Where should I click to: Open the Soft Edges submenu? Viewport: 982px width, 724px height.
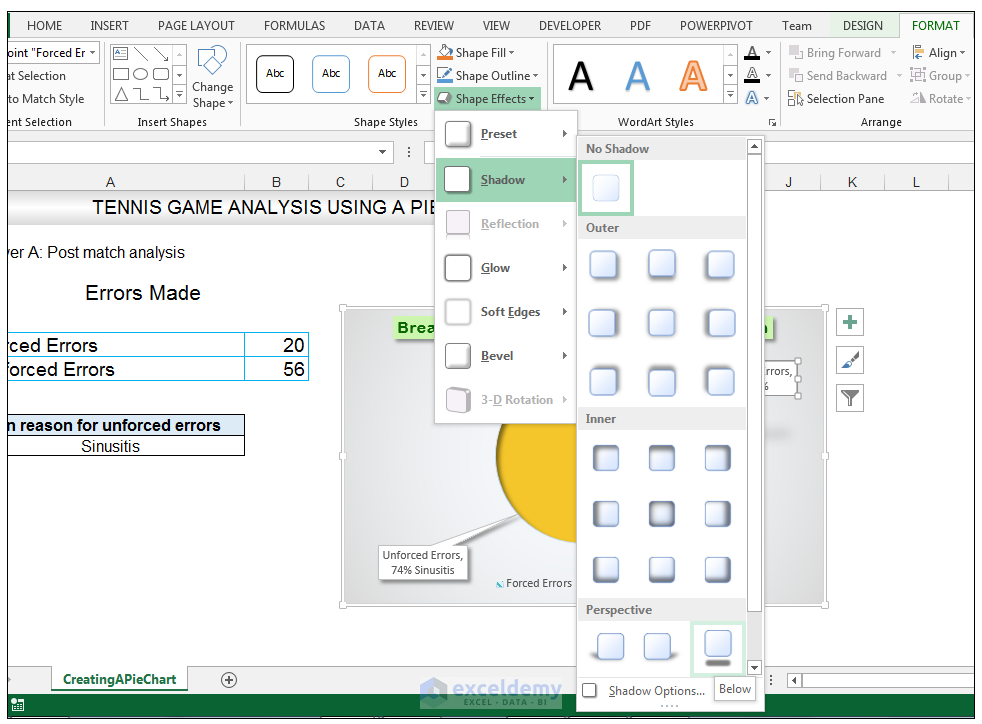pos(506,312)
